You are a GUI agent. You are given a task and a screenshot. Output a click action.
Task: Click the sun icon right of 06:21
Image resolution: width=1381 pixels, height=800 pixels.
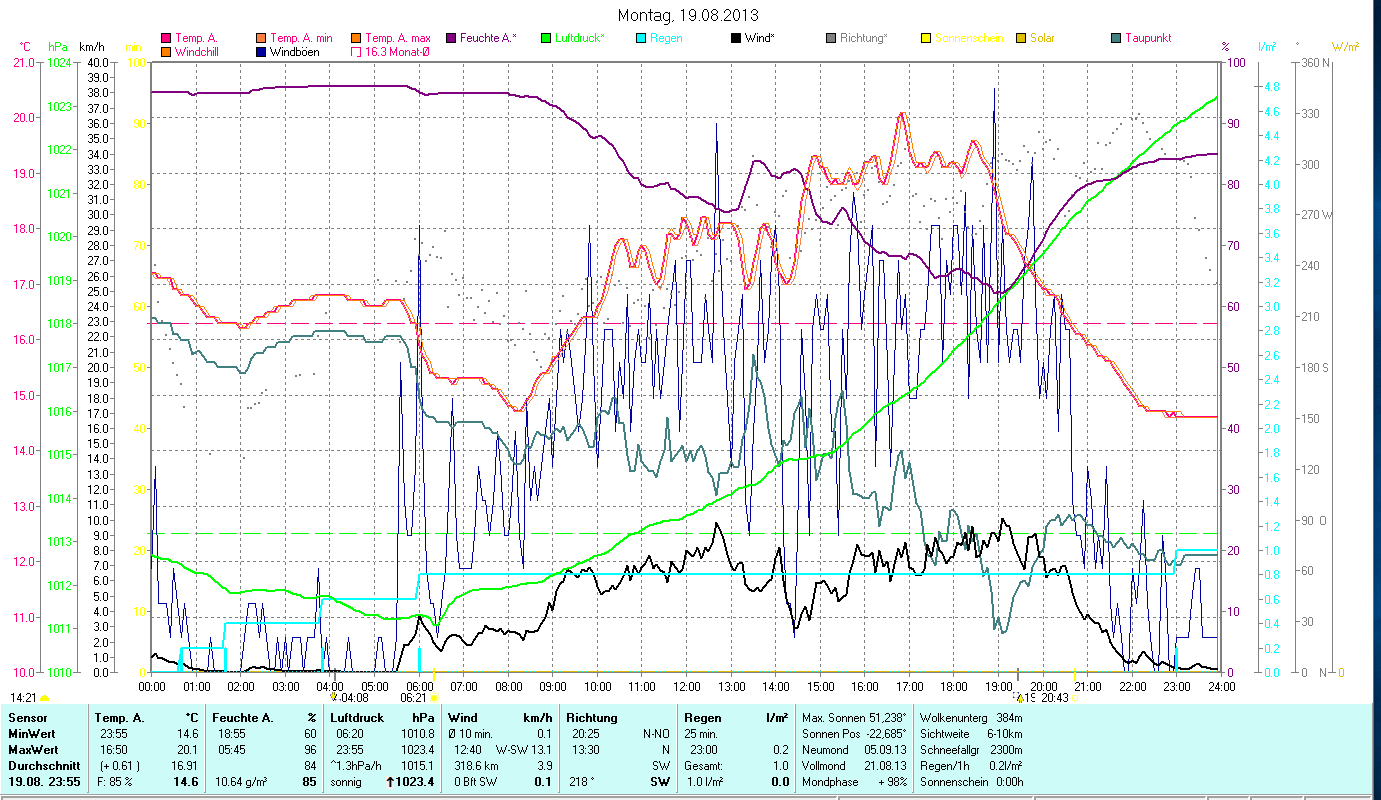point(435,697)
